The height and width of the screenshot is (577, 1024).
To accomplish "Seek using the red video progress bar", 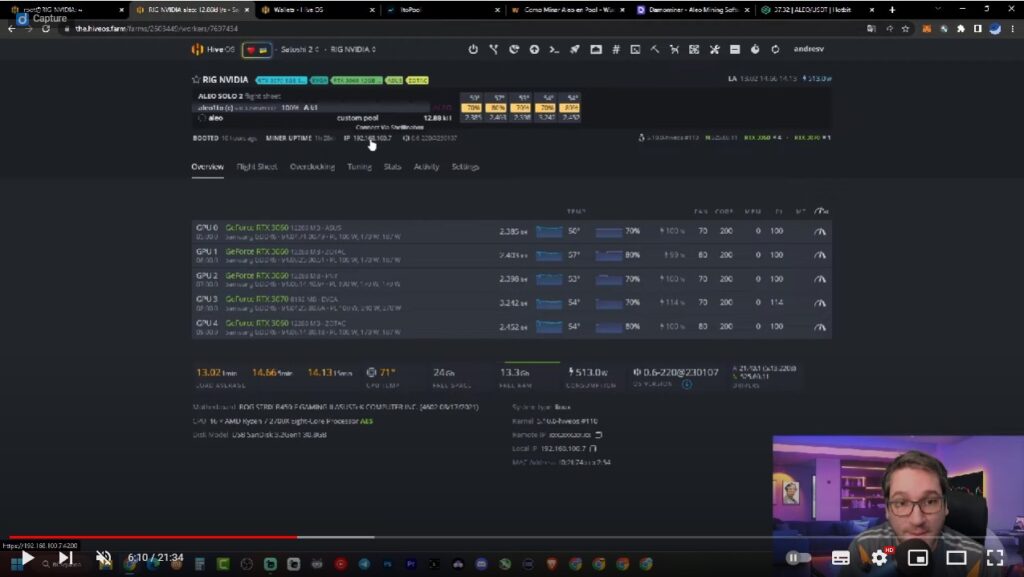I will (153, 537).
